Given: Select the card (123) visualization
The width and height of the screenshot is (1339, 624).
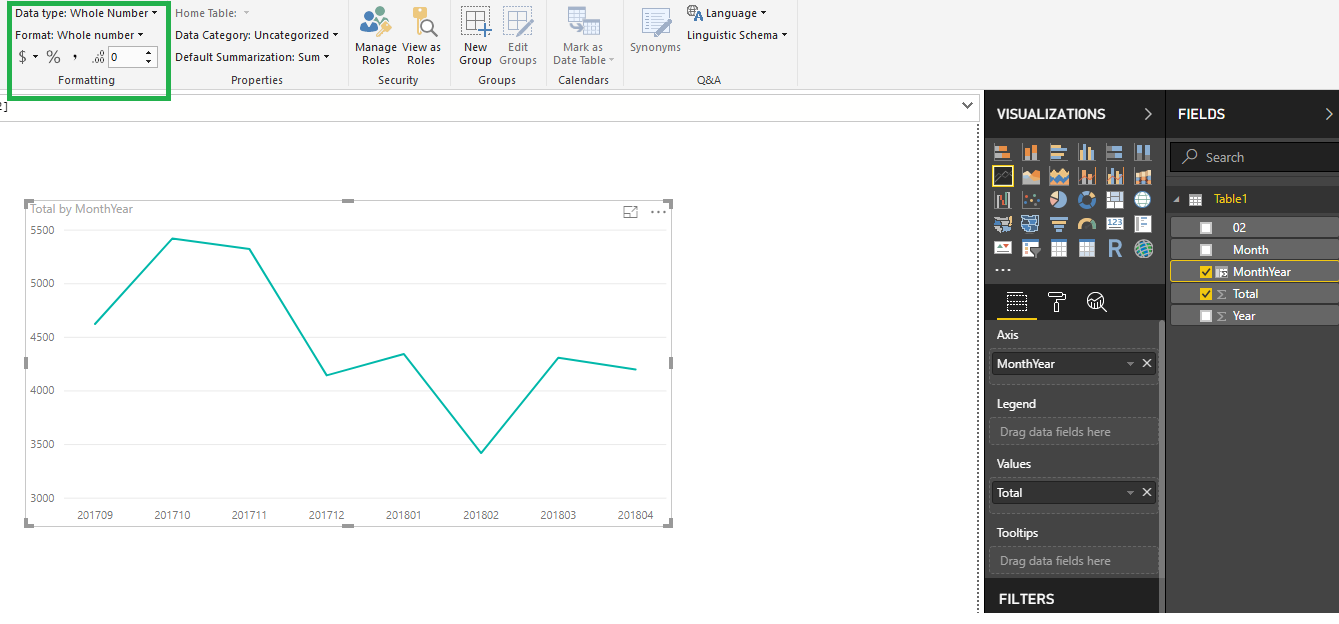Looking at the screenshot, I should coord(1114,225).
